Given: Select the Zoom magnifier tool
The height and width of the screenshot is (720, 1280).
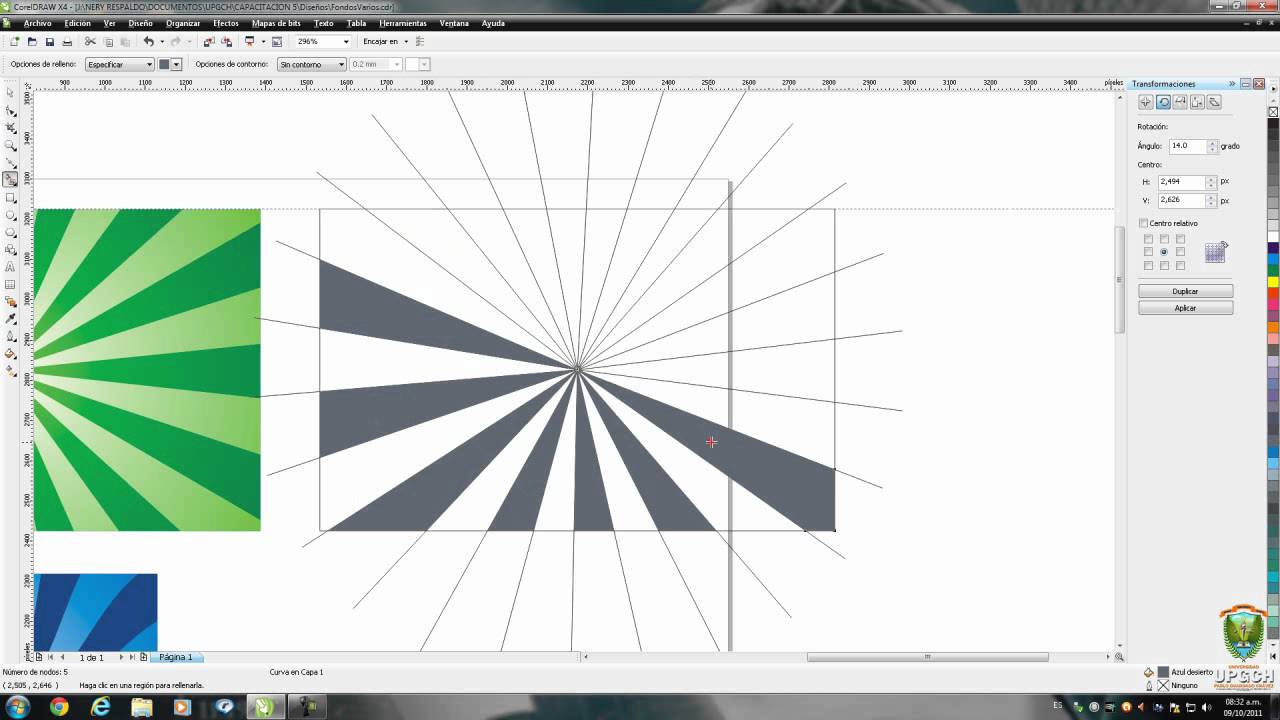Looking at the screenshot, I should click(x=11, y=145).
